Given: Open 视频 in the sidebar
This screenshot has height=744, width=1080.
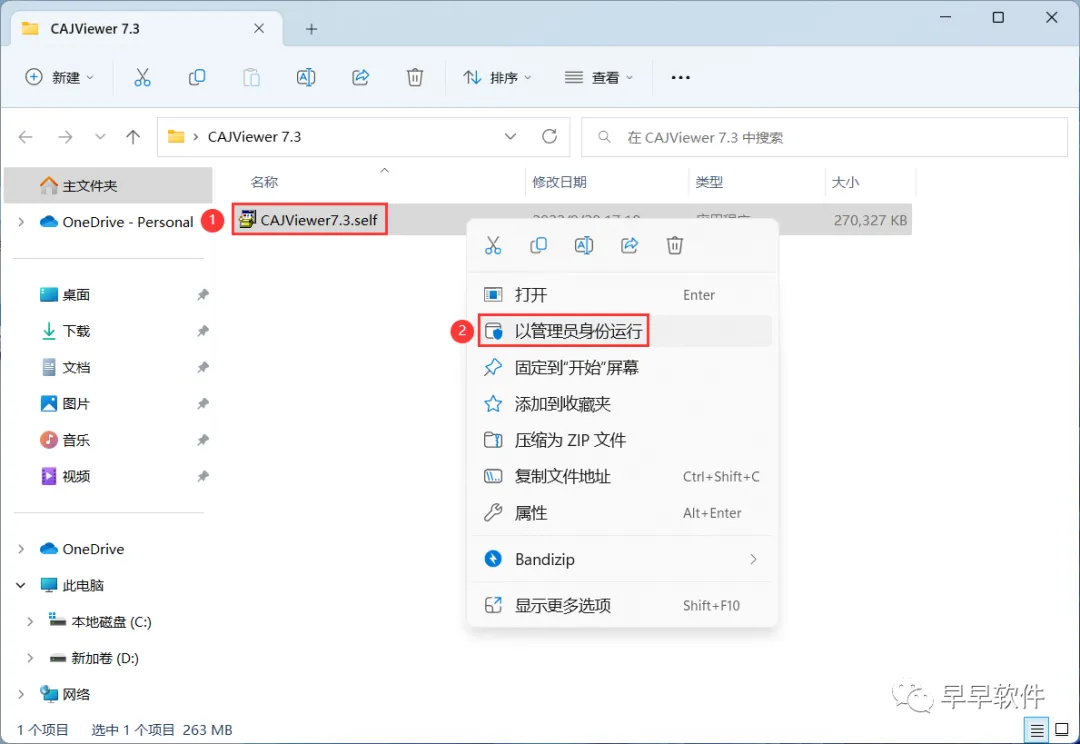Looking at the screenshot, I should coord(76,477).
